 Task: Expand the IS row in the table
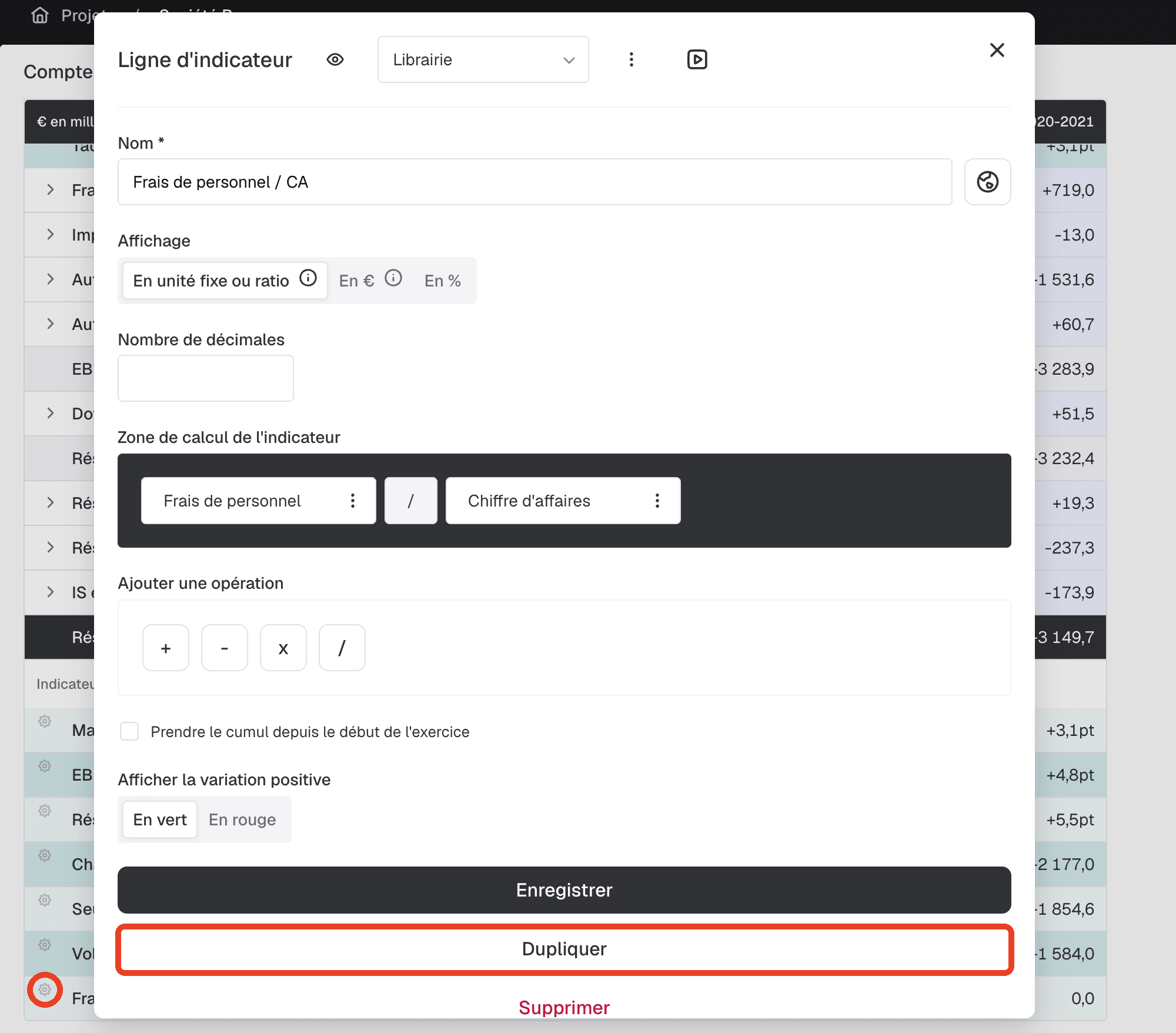click(51, 592)
